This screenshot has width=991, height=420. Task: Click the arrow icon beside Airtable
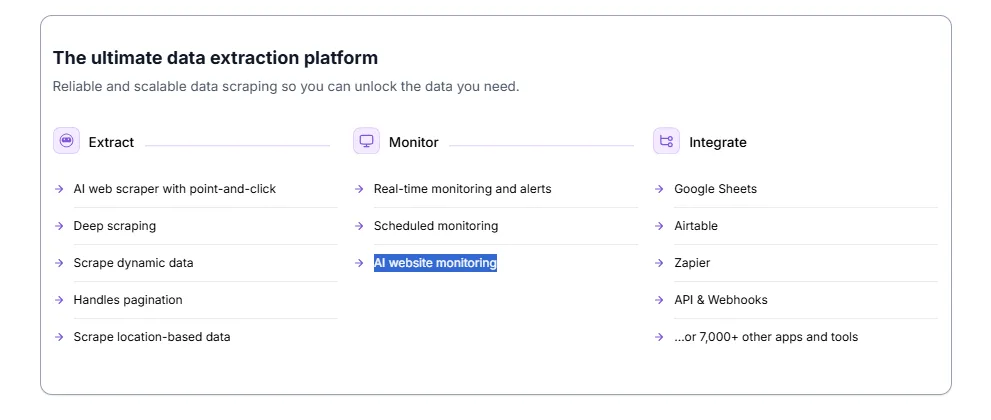(x=660, y=225)
